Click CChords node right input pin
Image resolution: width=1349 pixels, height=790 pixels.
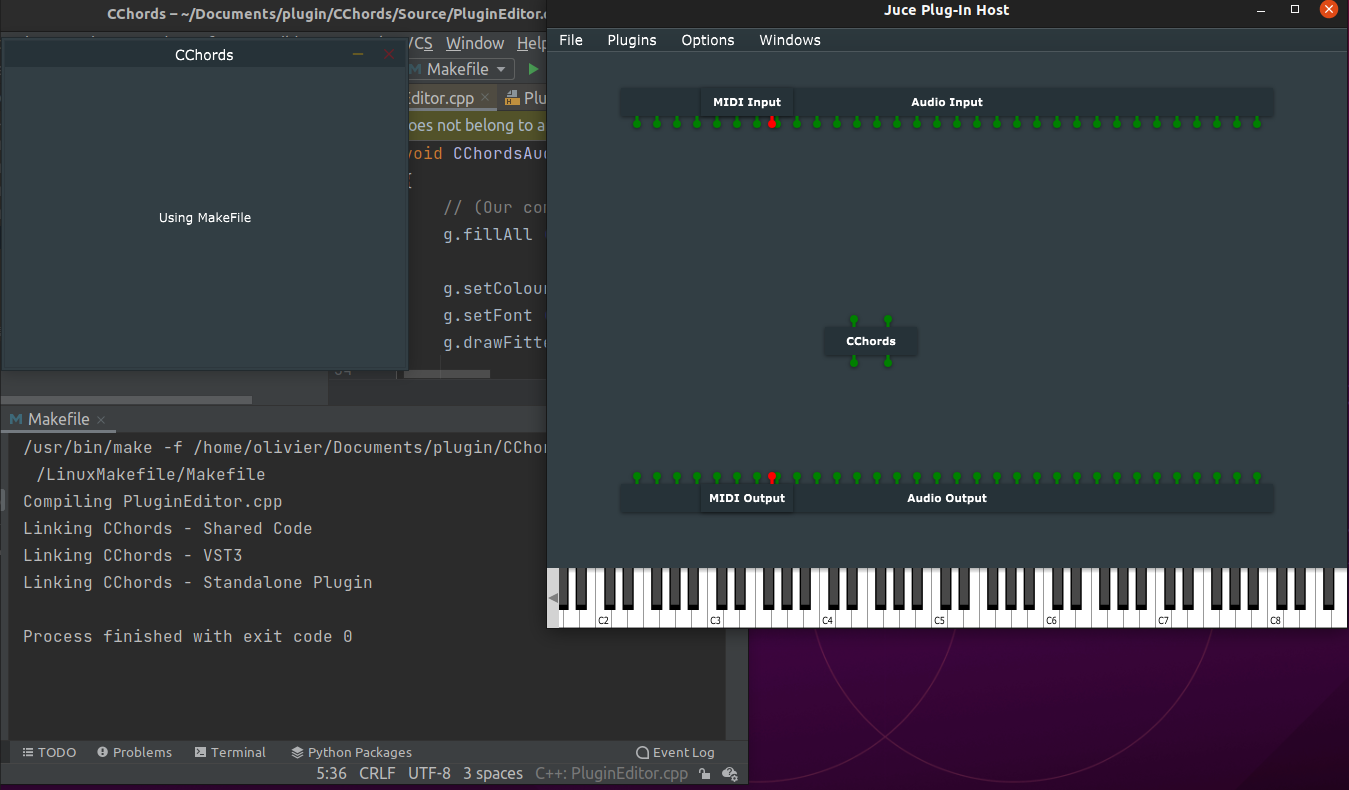(888, 321)
